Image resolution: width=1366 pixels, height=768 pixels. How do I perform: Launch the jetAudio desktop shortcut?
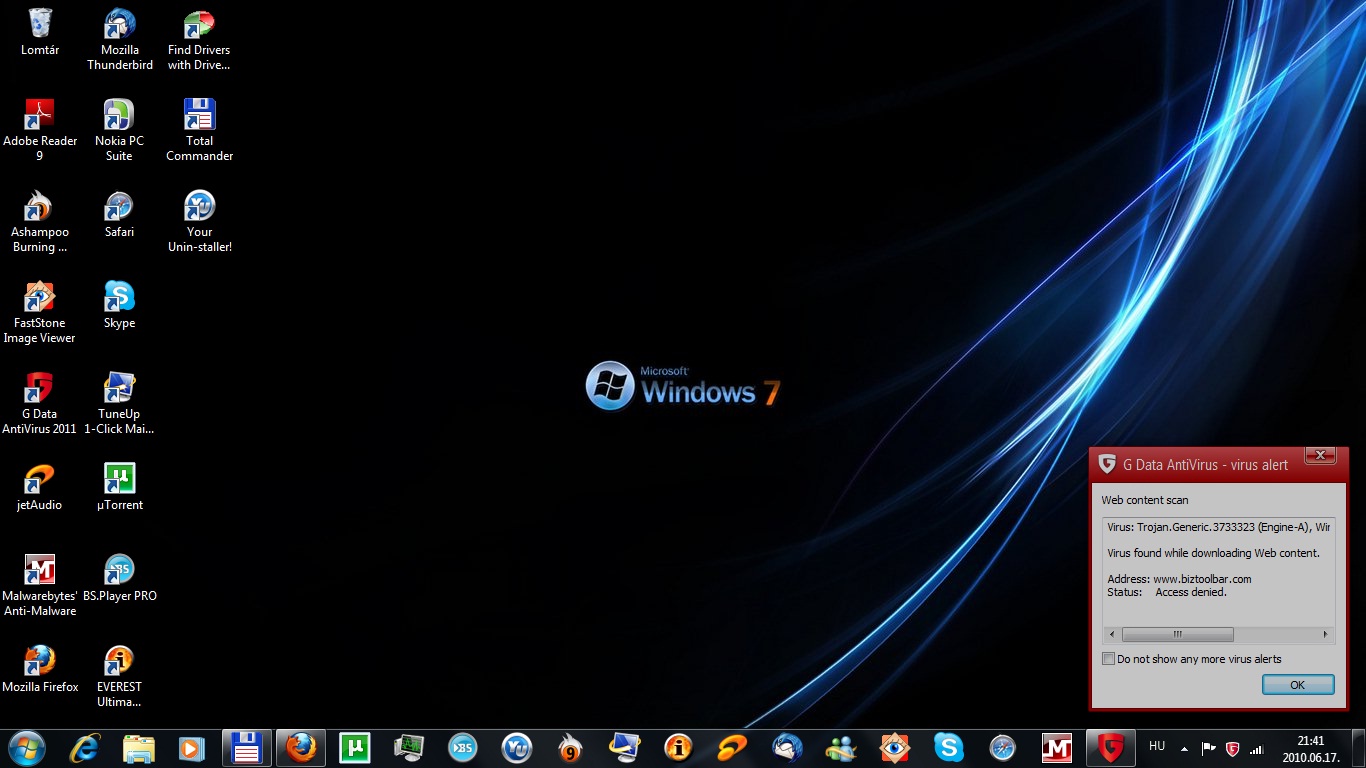point(40,487)
